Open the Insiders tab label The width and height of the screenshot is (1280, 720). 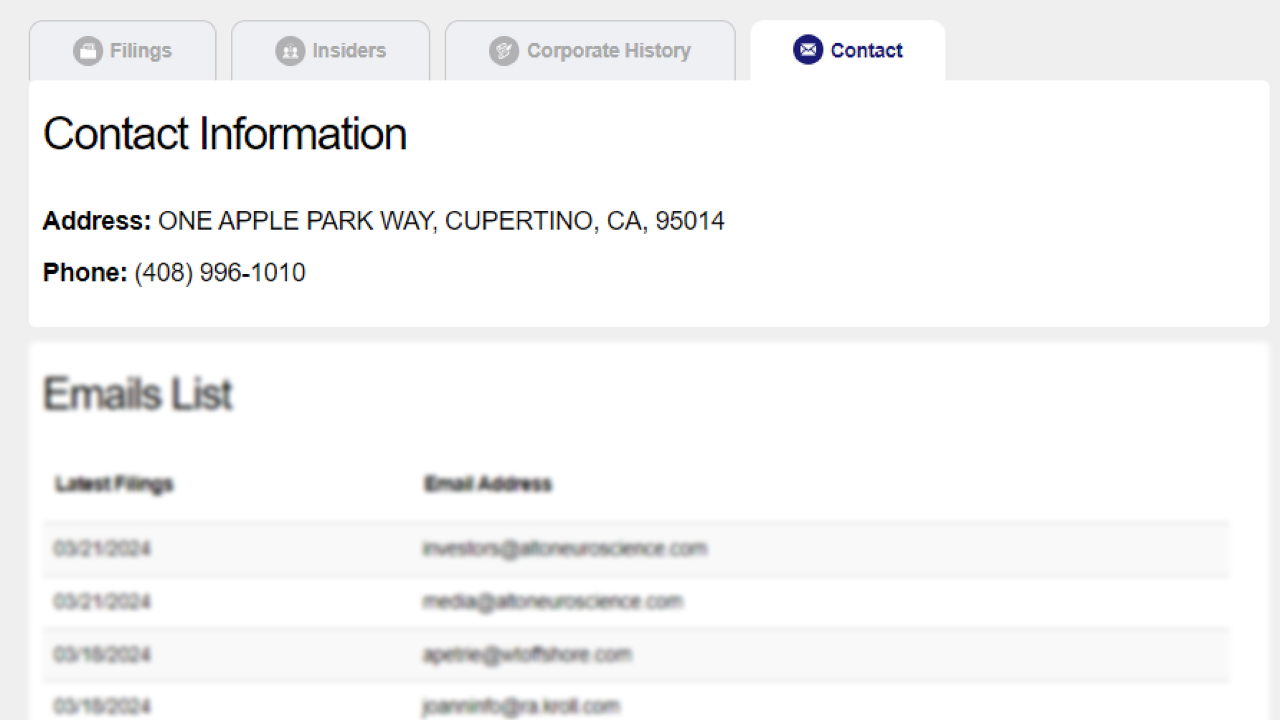coord(348,51)
